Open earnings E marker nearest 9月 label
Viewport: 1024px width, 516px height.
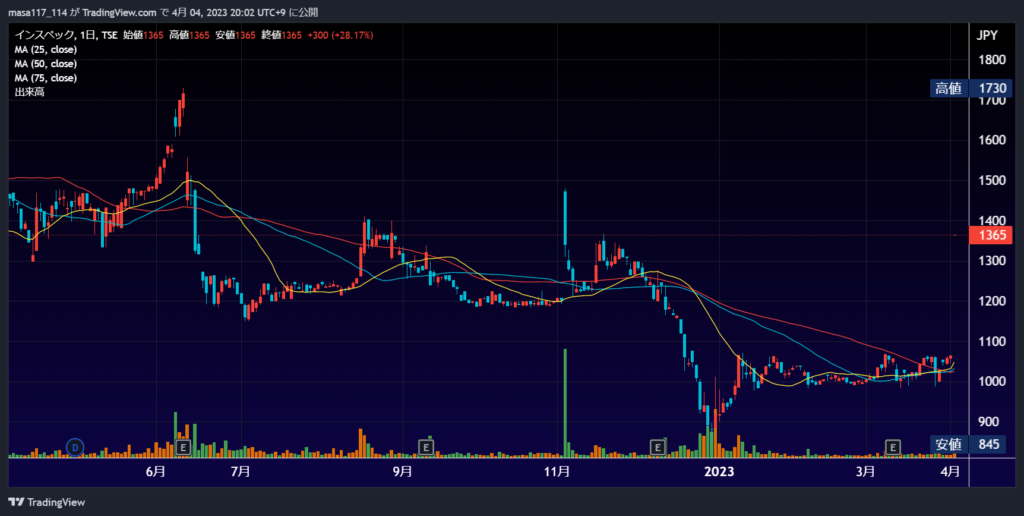click(426, 447)
